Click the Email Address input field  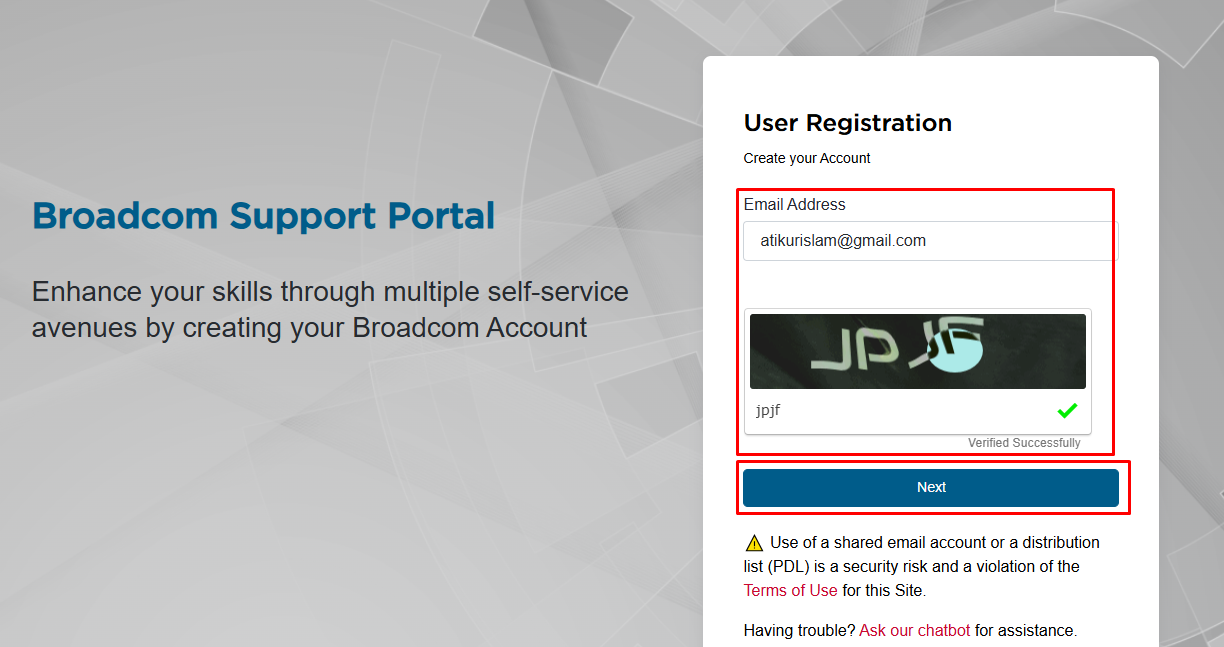coord(930,241)
